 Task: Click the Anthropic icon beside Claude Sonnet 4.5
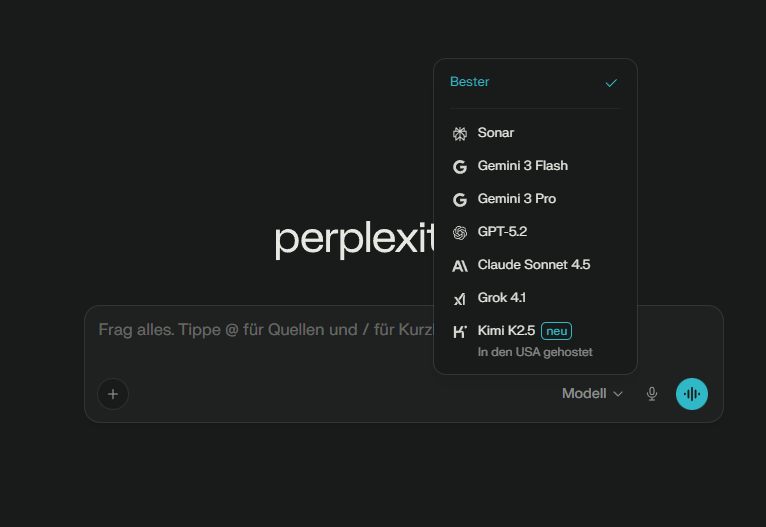460,265
